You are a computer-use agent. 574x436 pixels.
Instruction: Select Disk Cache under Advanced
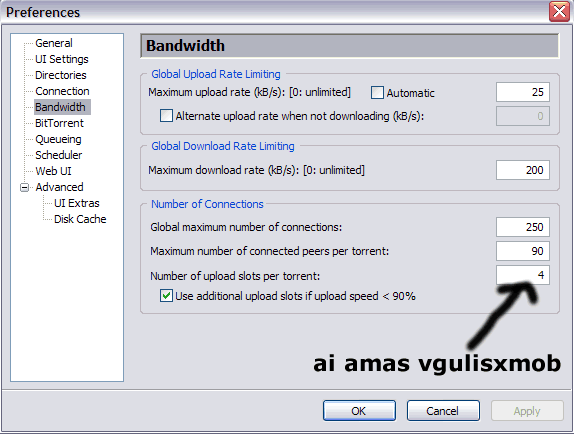click(x=80, y=219)
